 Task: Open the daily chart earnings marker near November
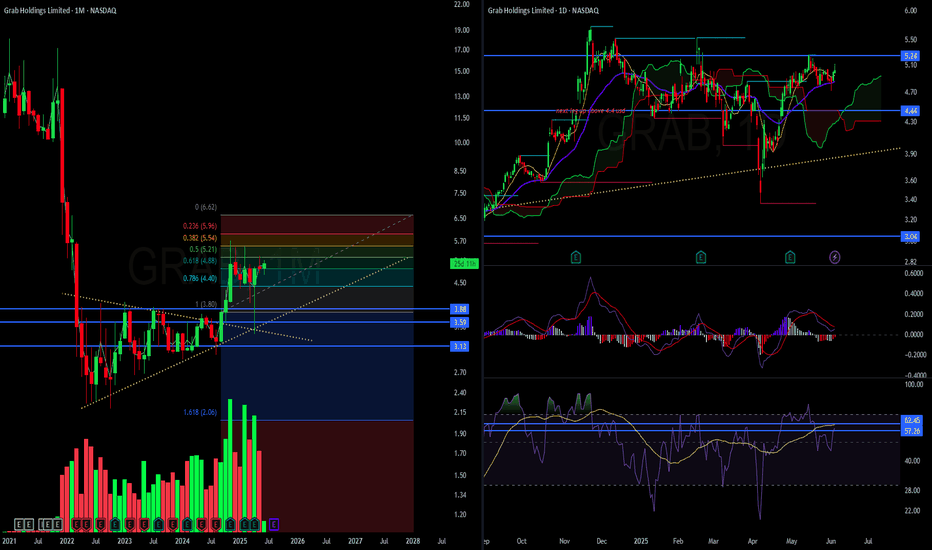(575, 257)
